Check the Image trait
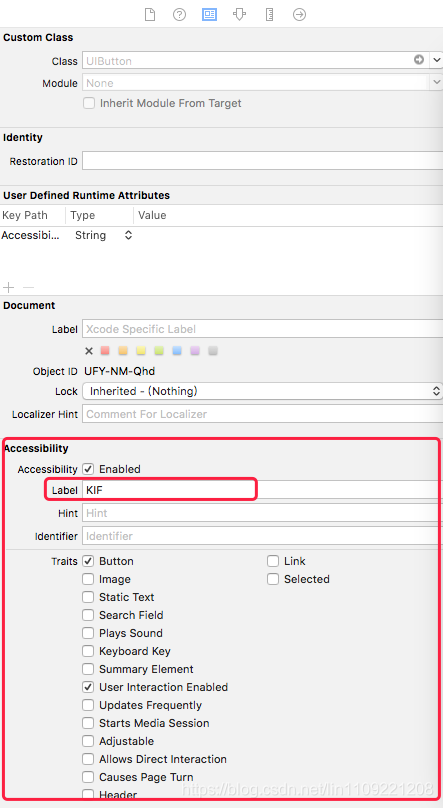Screen dimensions: 443x808 point(89,579)
